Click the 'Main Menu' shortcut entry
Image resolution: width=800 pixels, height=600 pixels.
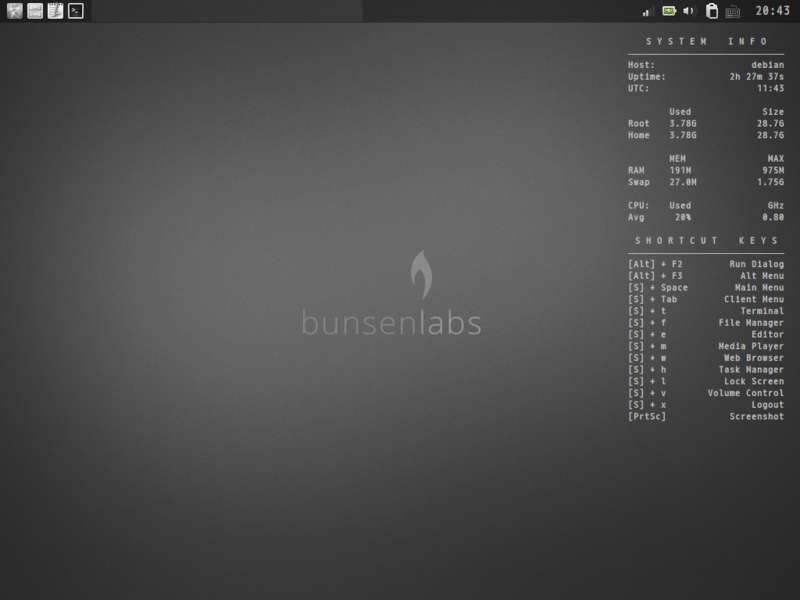759,288
